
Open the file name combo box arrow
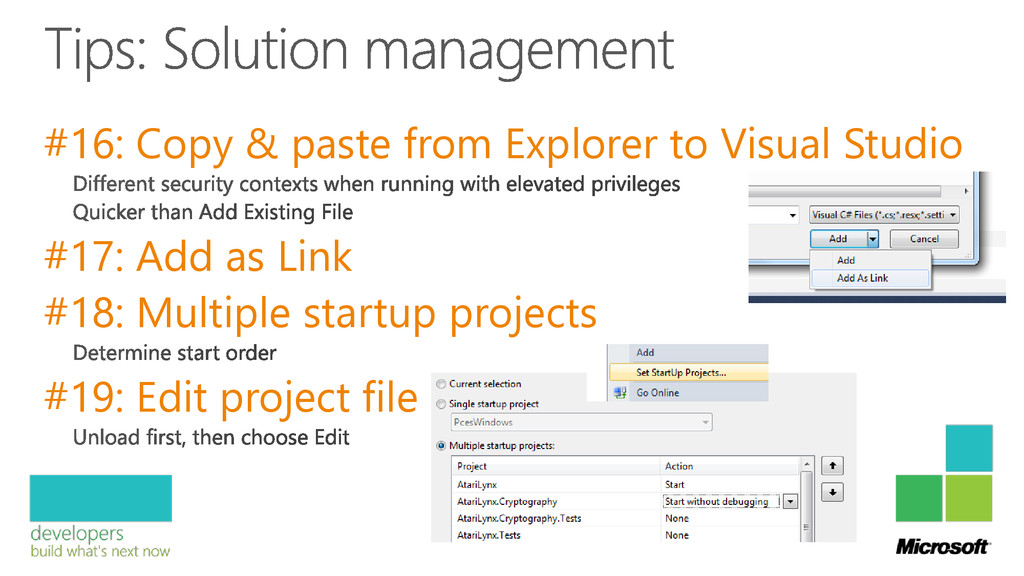point(792,215)
